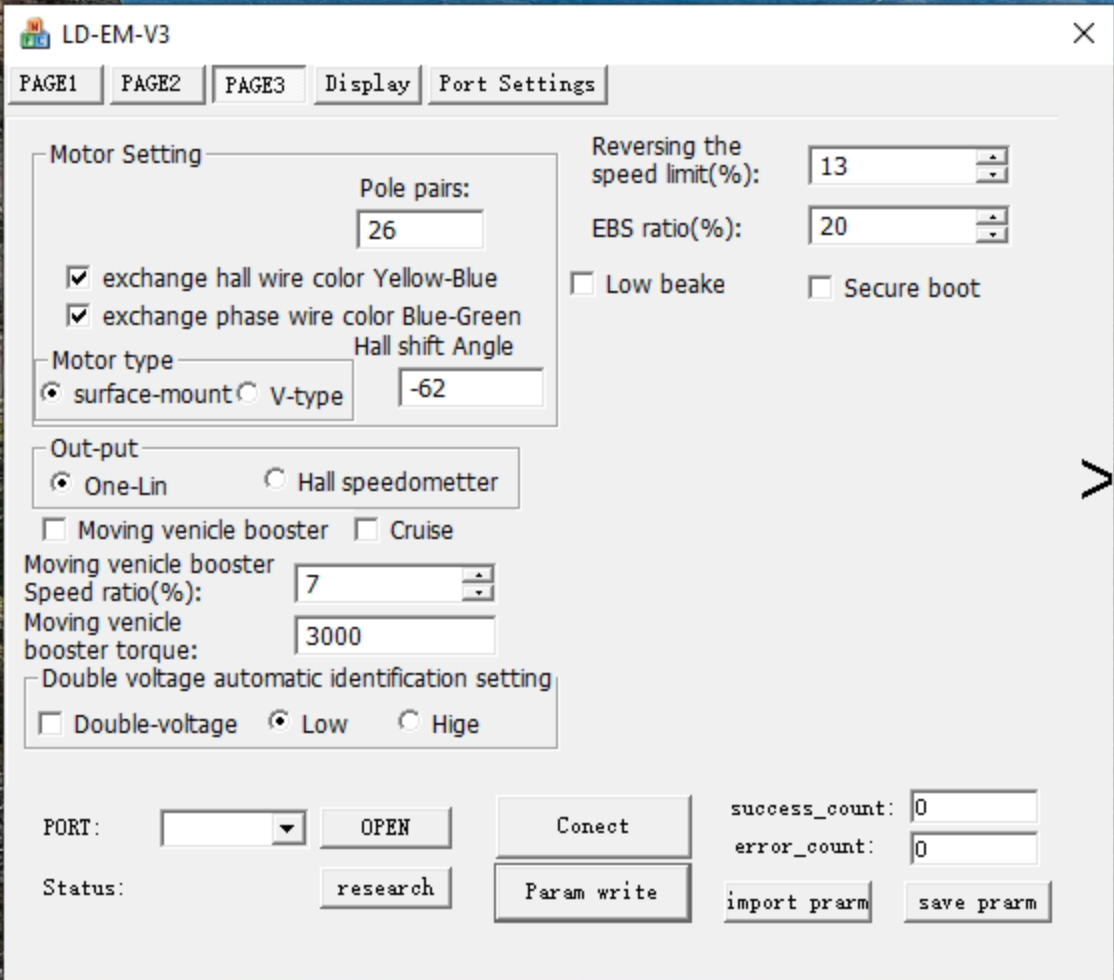This screenshot has height=980, width=1114.
Task: Uncheck exchange phase wire color Blue-Green
Action: point(77,316)
